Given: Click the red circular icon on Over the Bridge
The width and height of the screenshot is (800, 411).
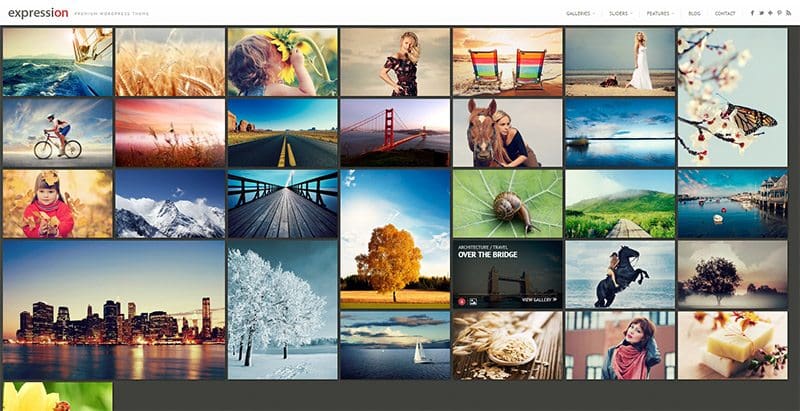Looking at the screenshot, I should coord(462,301).
